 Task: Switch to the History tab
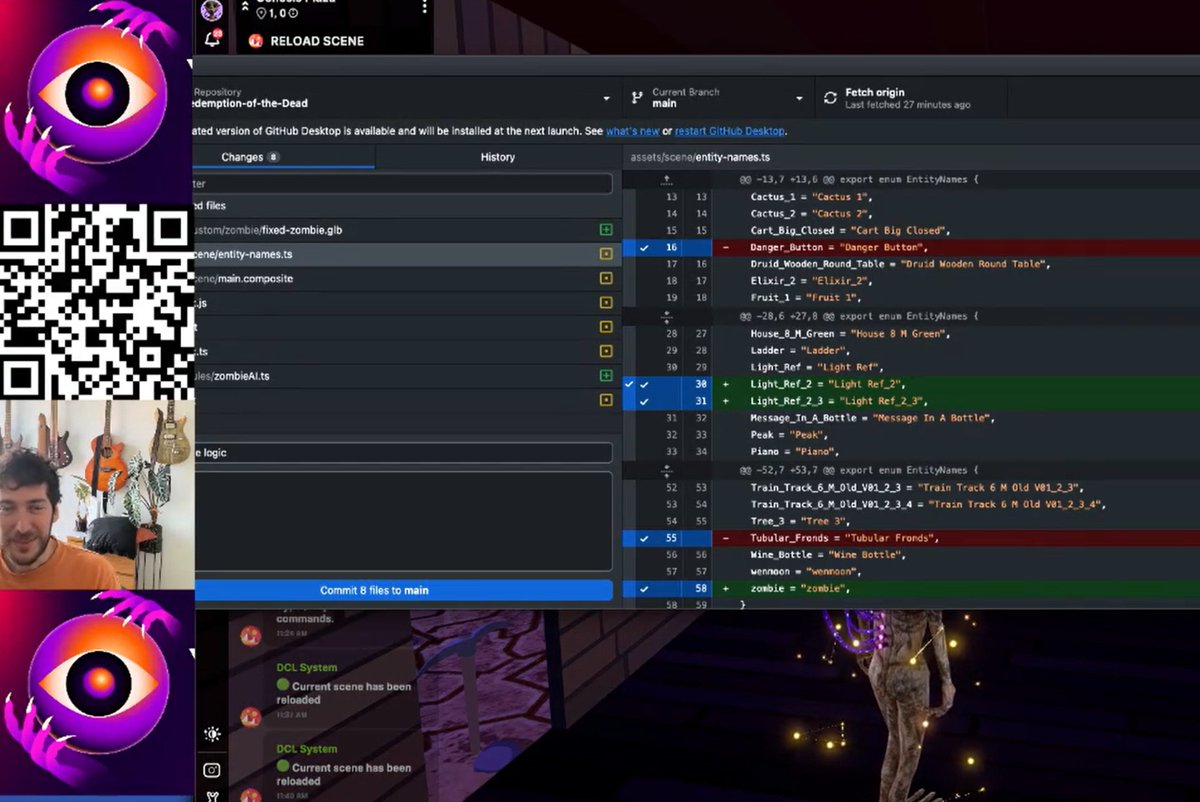497,157
